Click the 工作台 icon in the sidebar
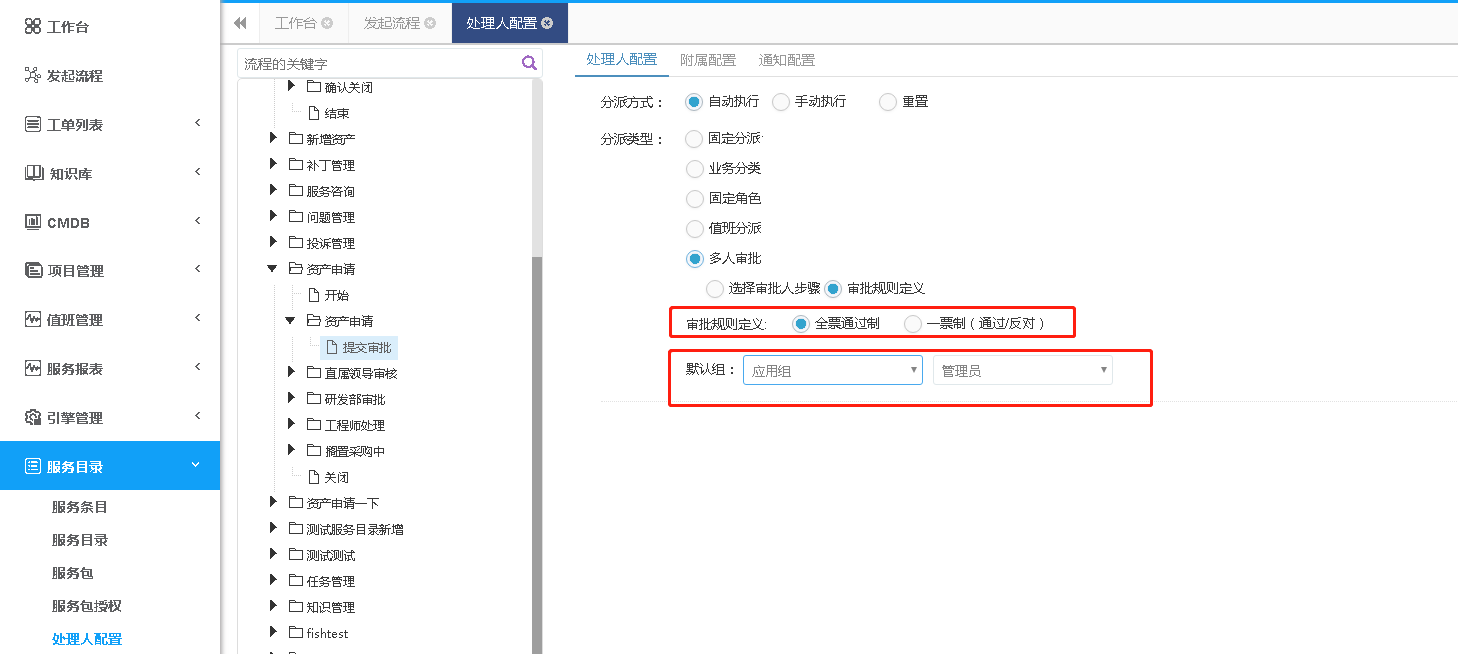The width and height of the screenshot is (1458, 654). pos(33,27)
